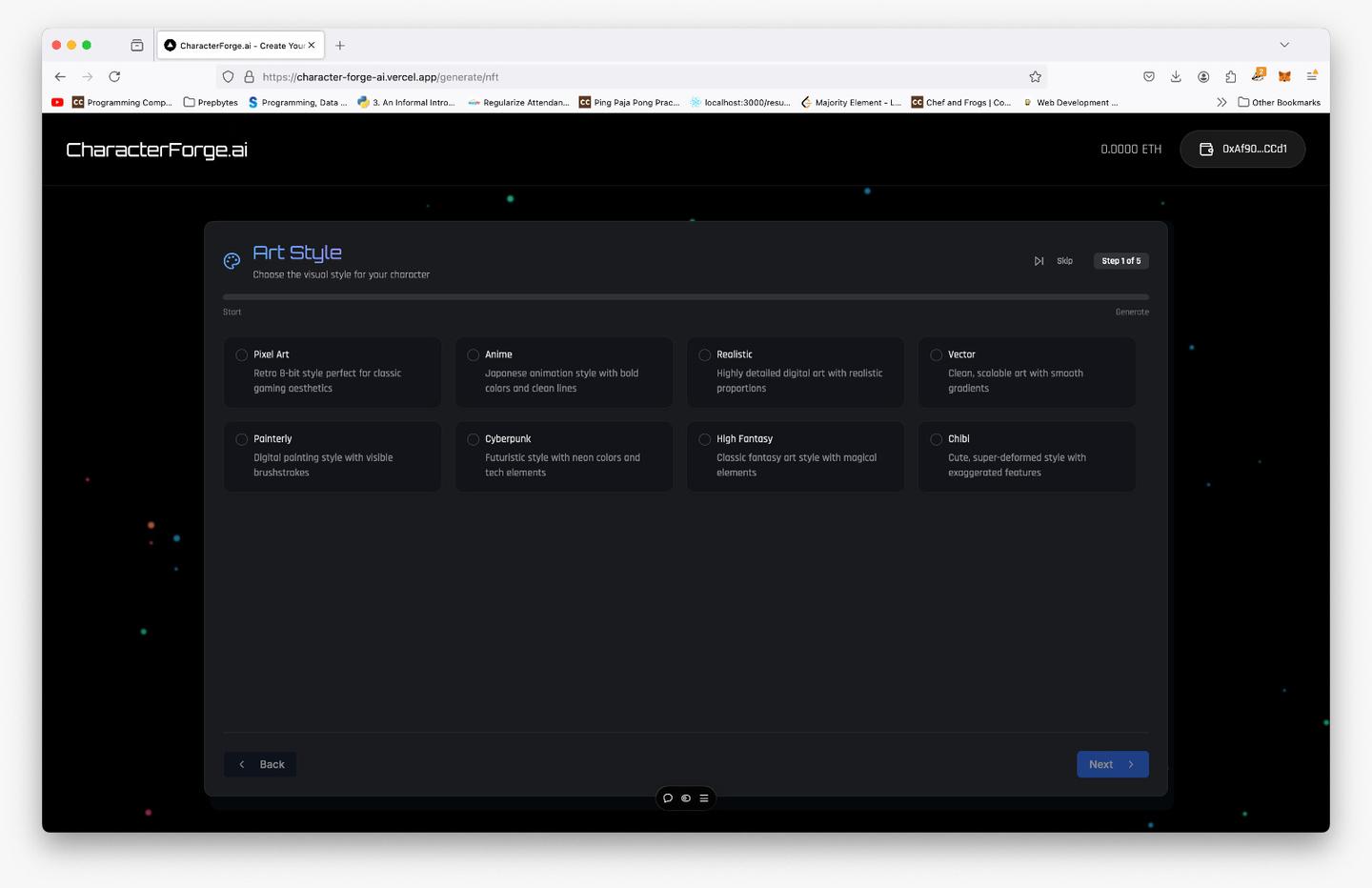Click the 0.0000 ETH balance text
Image resolution: width=1372 pixels, height=888 pixels.
click(1131, 150)
